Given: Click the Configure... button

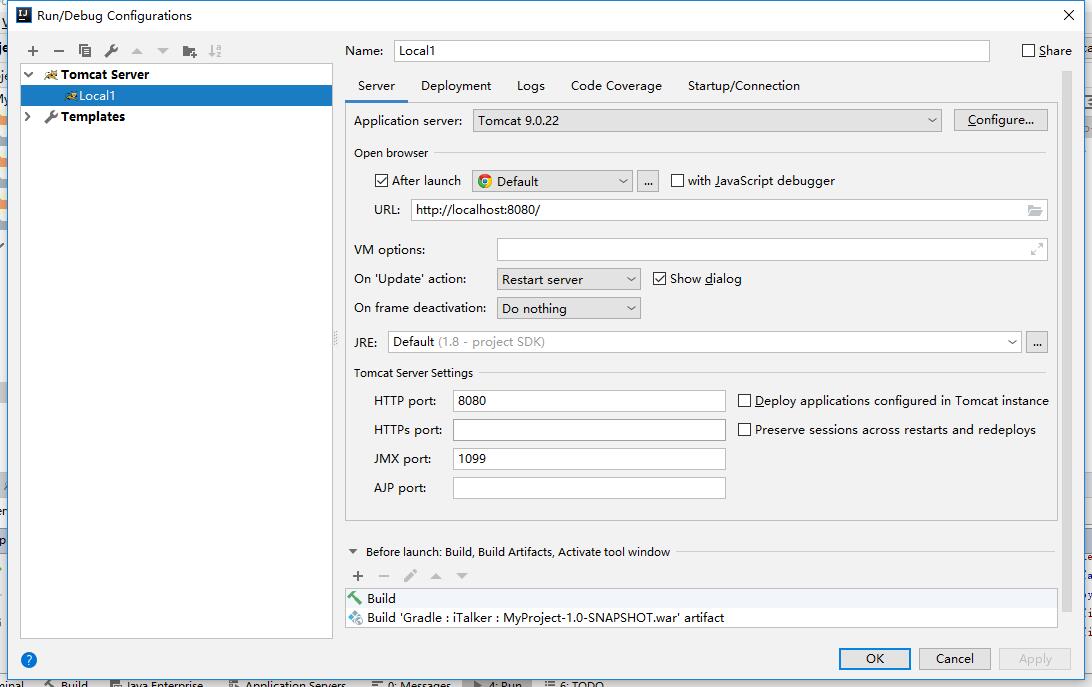Looking at the screenshot, I should point(1000,120).
